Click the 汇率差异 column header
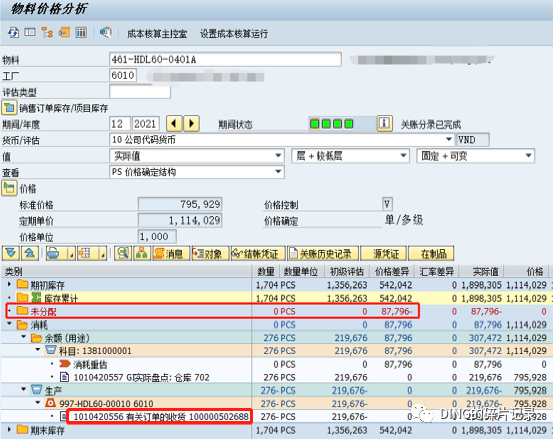This screenshot has height=439, width=553. pos(436,272)
